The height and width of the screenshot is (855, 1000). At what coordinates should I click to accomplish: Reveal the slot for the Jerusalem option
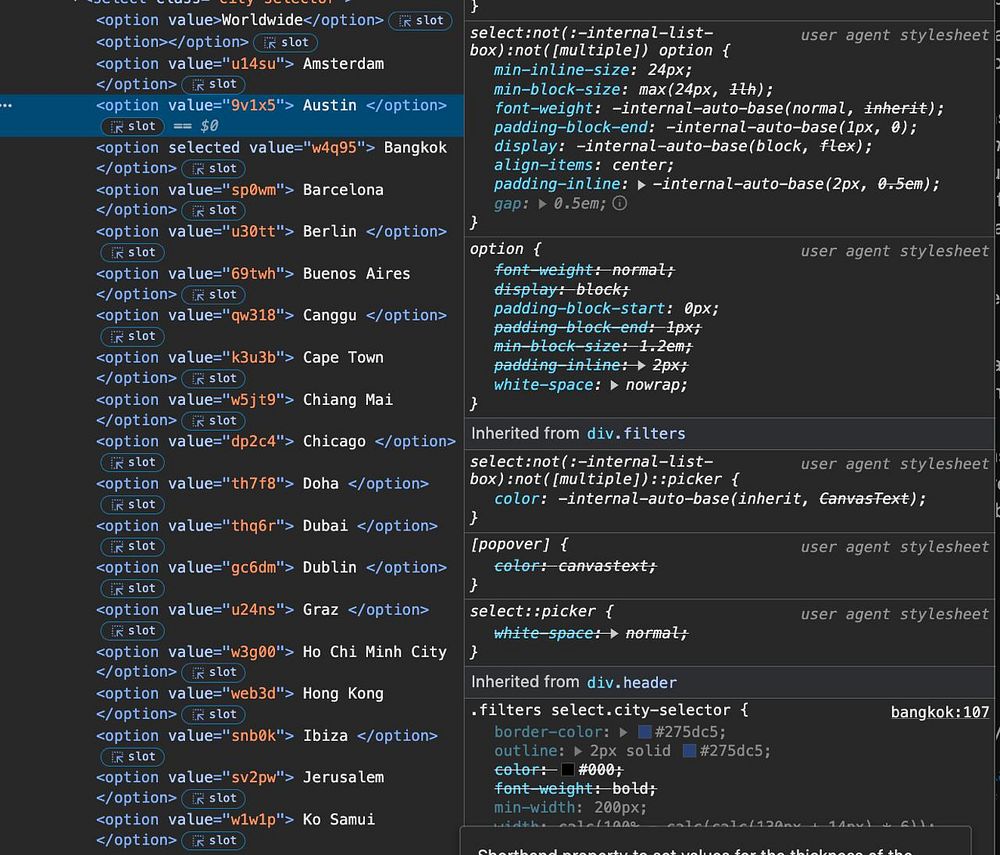tap(214, 798)
